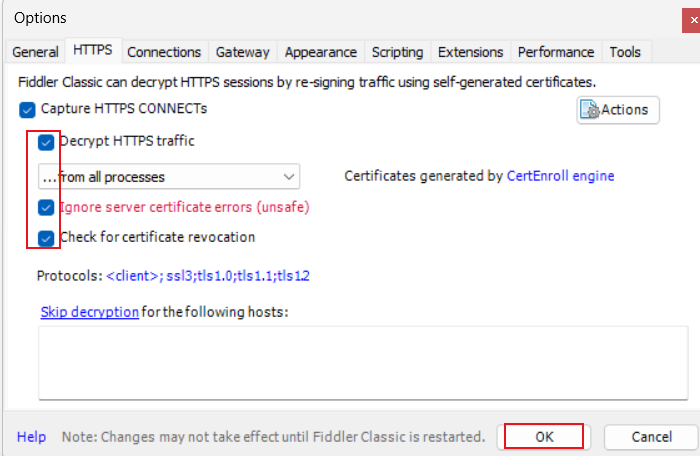Close the Options dialog window
The image size is (700, 456).
(x=692, y=20)
